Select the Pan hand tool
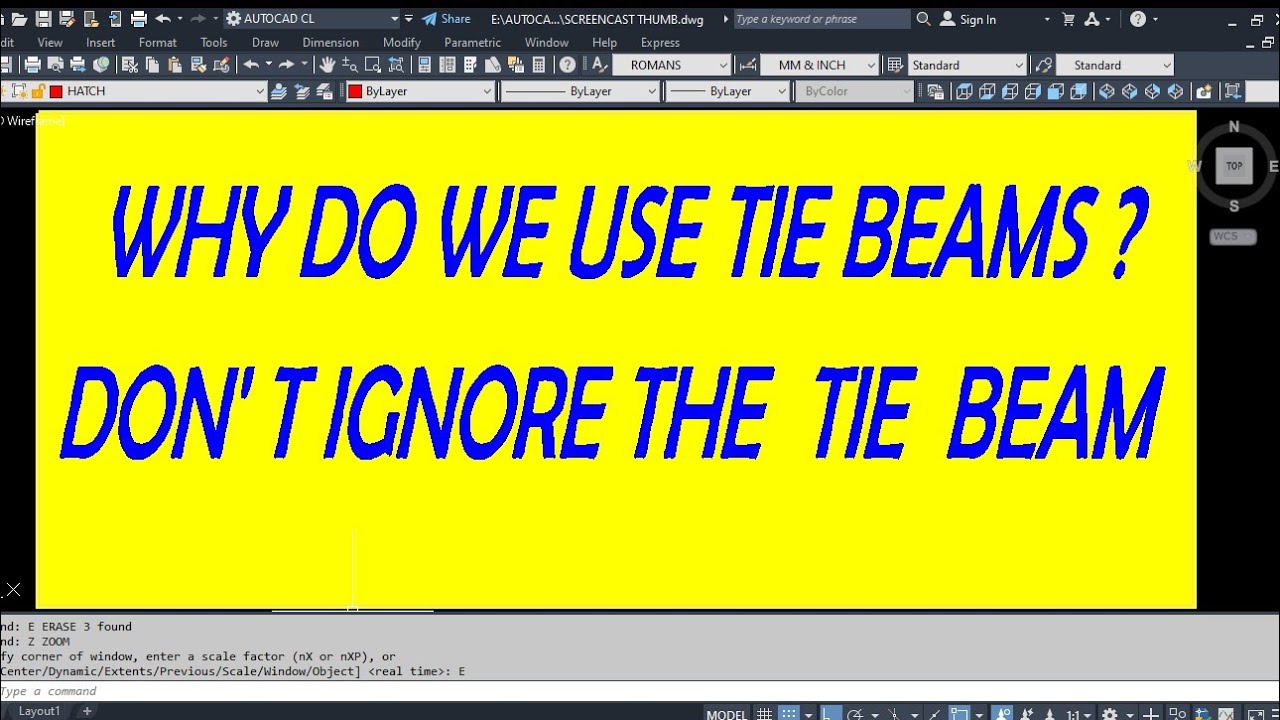 [327, 65]
